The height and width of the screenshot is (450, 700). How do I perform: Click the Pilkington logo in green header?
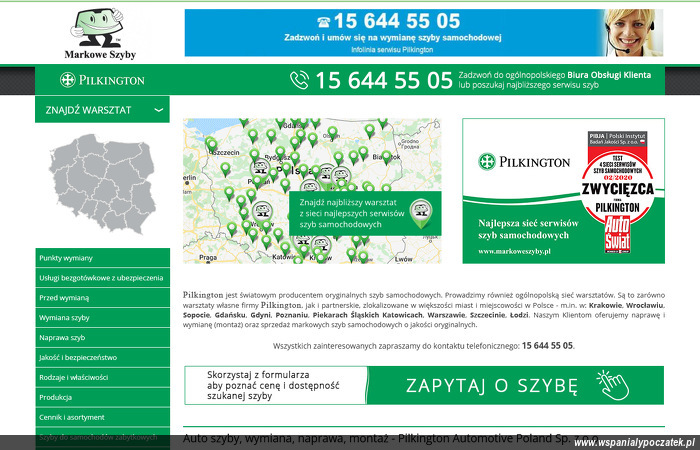[102, 80]
